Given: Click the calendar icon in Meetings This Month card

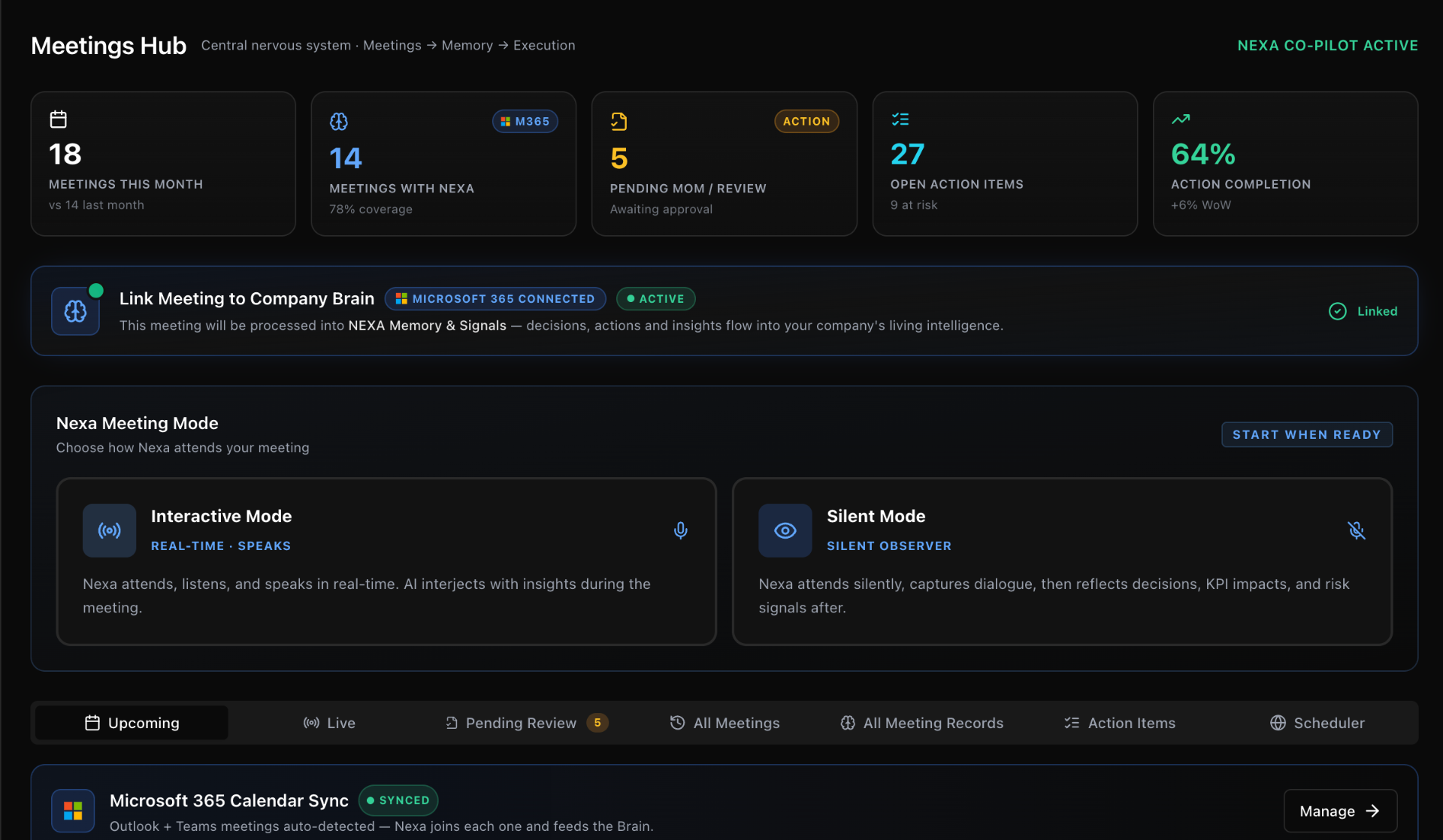Looking at the screenshot, I should (58, 119).
